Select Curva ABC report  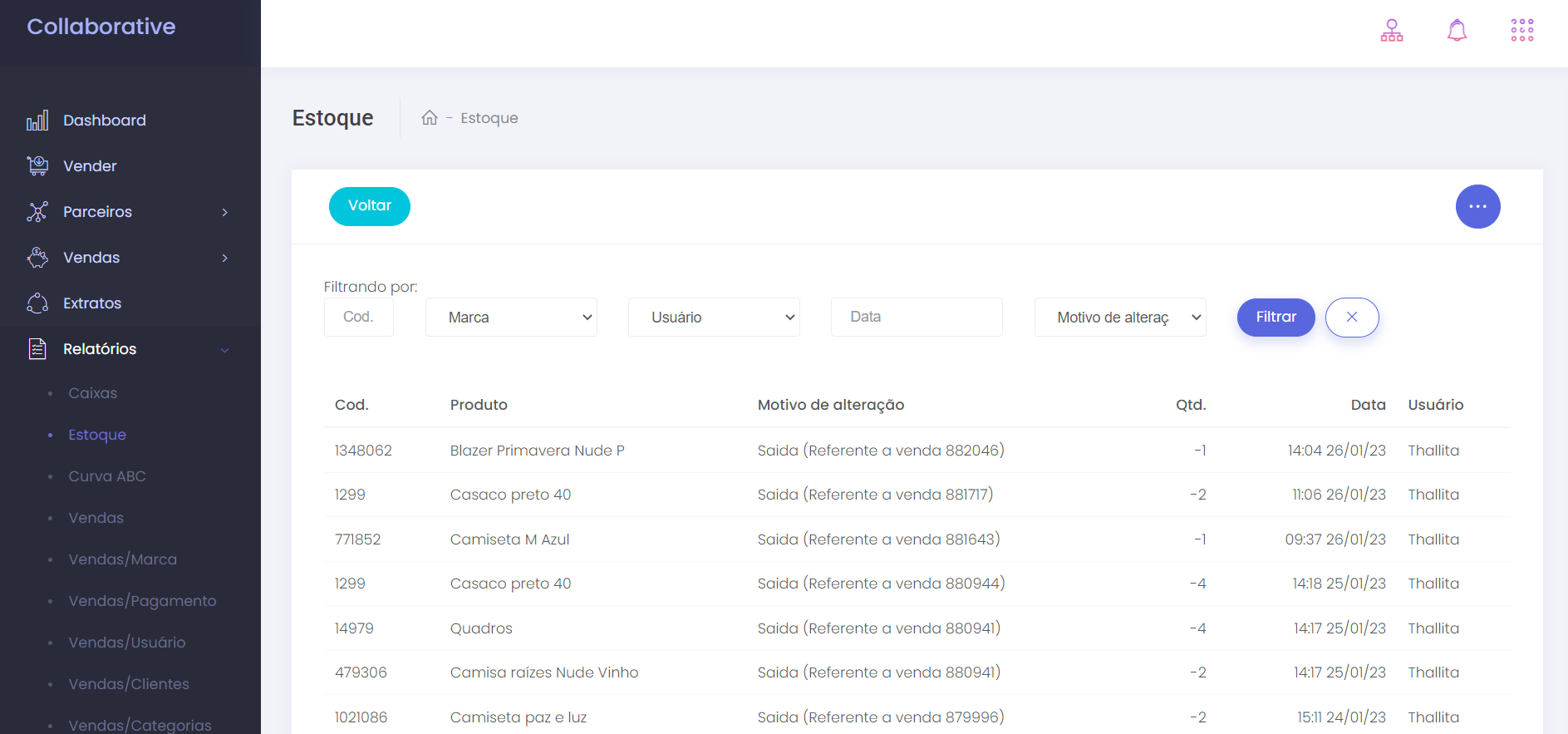[107, 476]
